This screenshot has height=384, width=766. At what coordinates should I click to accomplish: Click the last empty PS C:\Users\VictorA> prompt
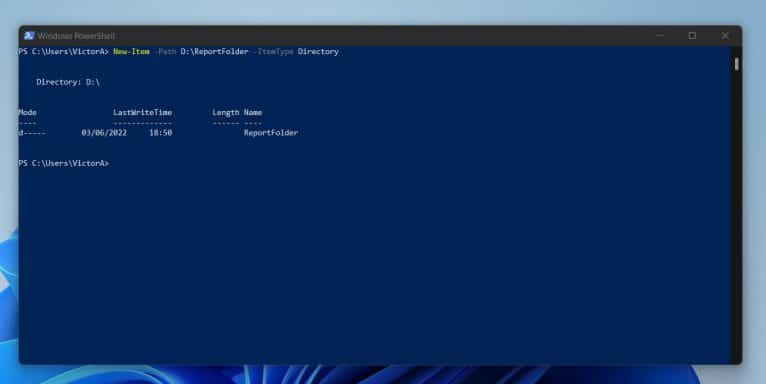pos(64,163)
